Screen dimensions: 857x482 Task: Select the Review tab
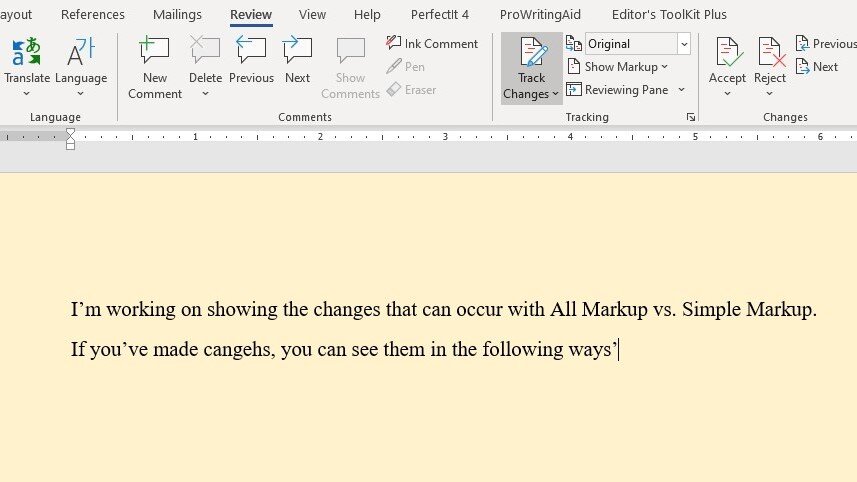tap(251, 15)
